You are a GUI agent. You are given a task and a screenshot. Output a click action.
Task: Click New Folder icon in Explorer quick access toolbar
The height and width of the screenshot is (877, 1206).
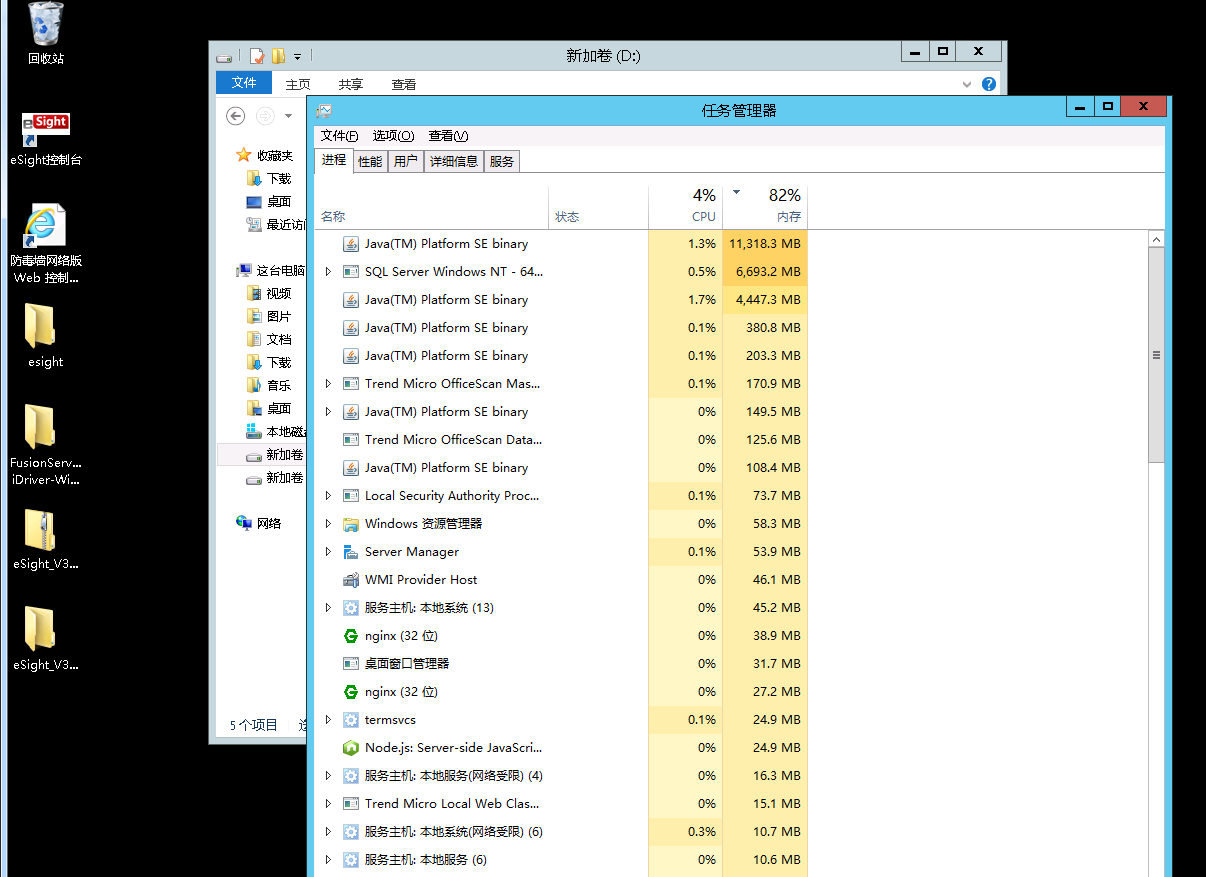pyautogui.click(x=279, y=56)
